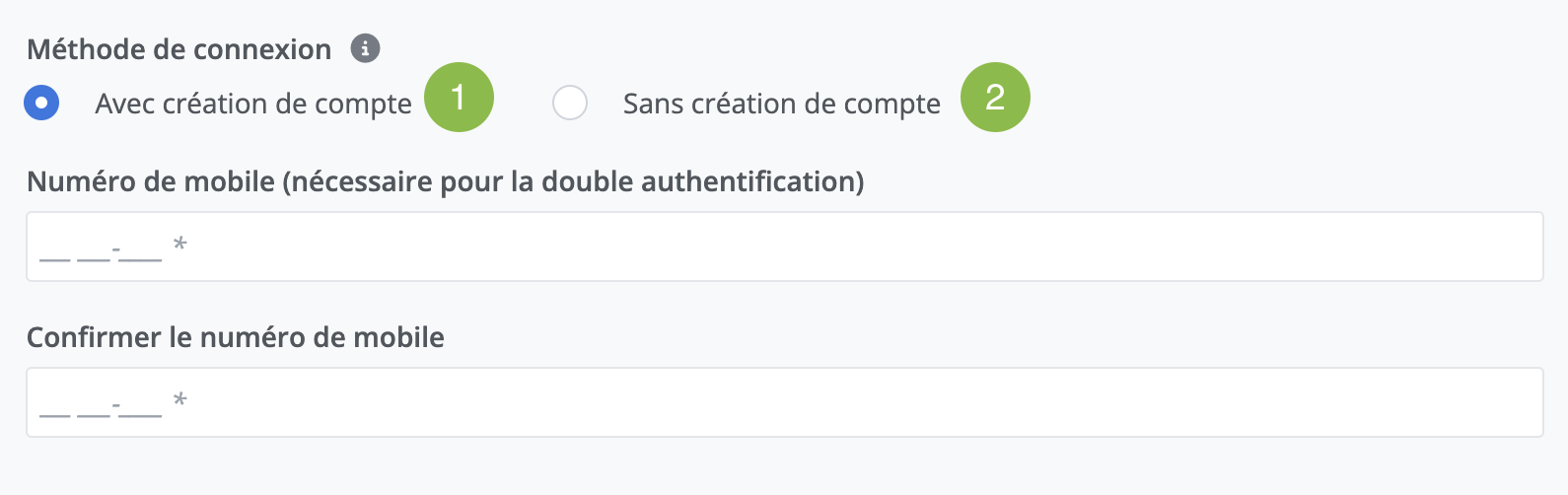Click the info icon beside Méthode de connexion
Viewport: 1568px width, 495px height.
366,48
